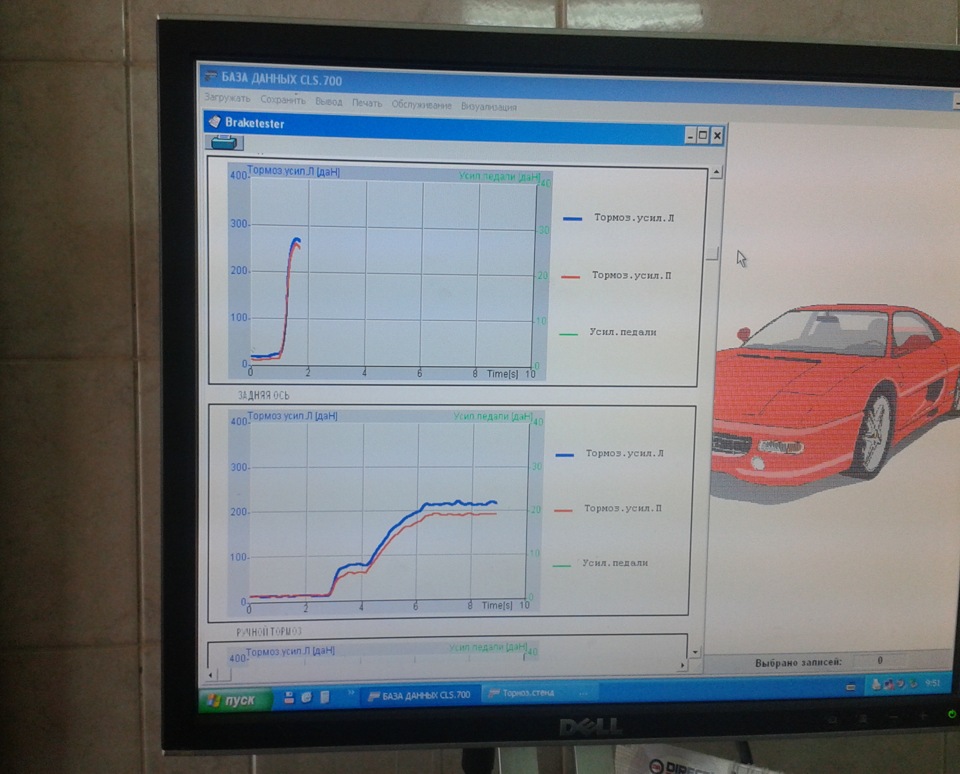Viewport: 960px width, 774px height.
Task: Click the rear-axle chart plot area
Action: [388, 511]
